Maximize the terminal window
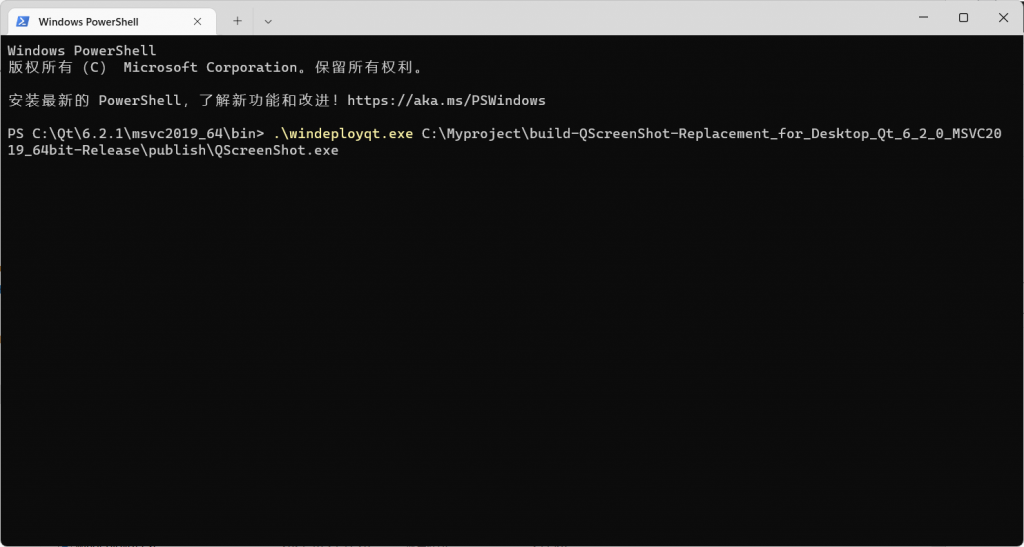This screenshot has height=547, width=1024. (x=963, y=17)
